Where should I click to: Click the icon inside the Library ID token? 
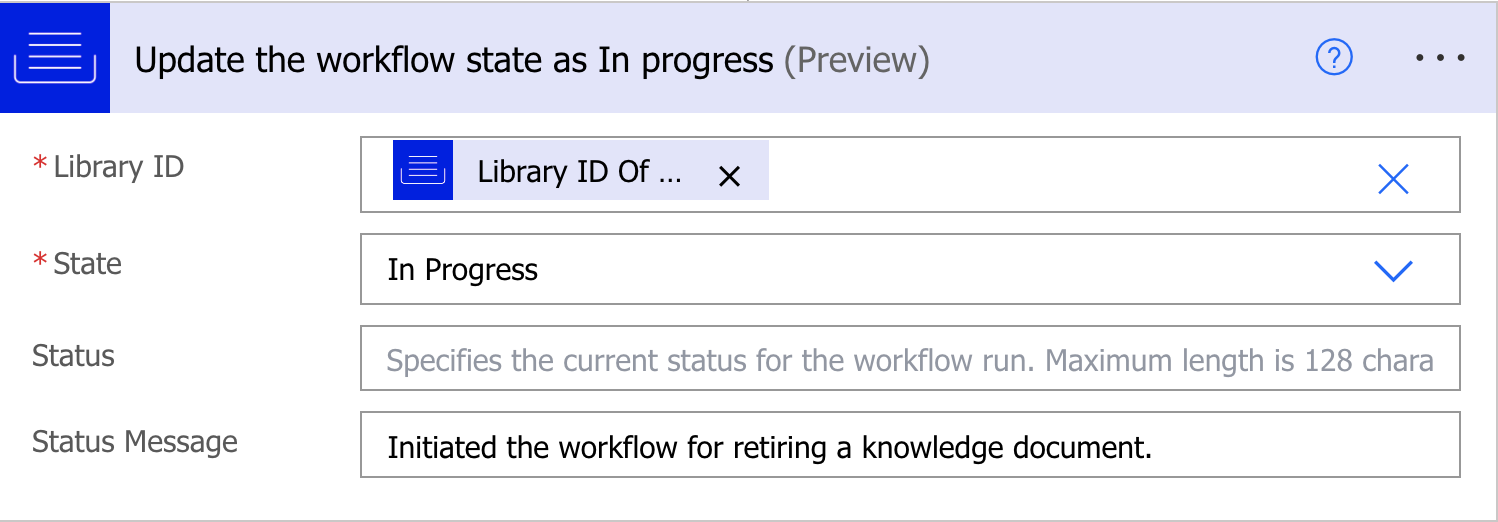coord(423,171)
